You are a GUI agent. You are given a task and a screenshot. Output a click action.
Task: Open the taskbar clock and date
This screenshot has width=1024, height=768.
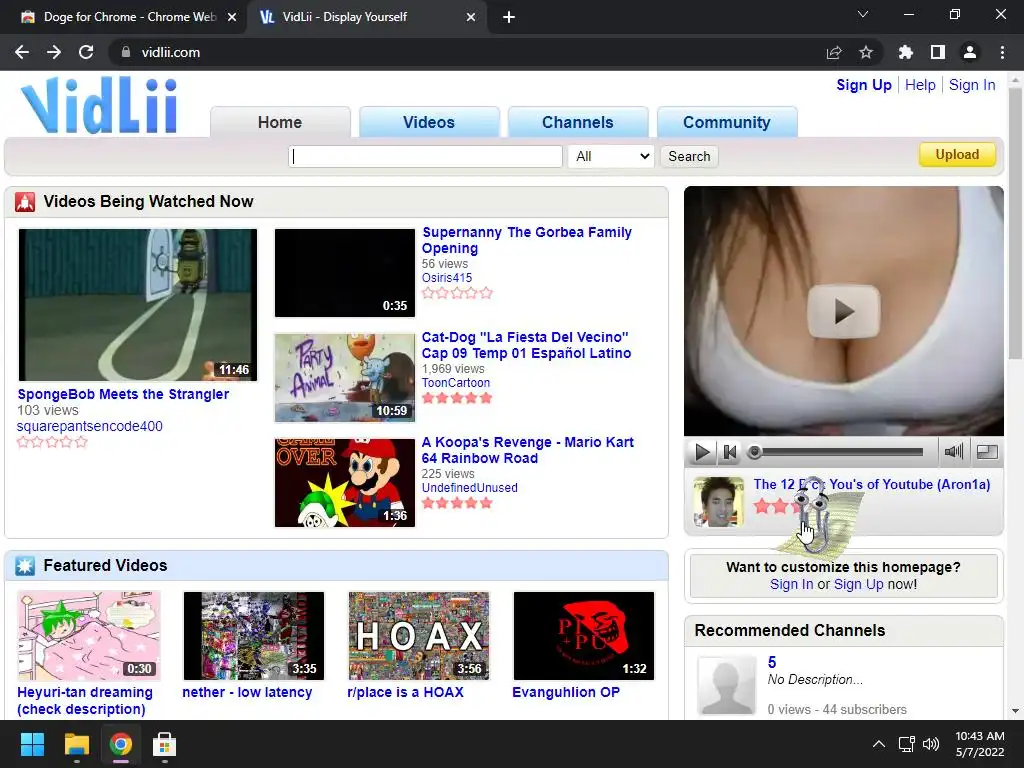[x=980, y=744]
